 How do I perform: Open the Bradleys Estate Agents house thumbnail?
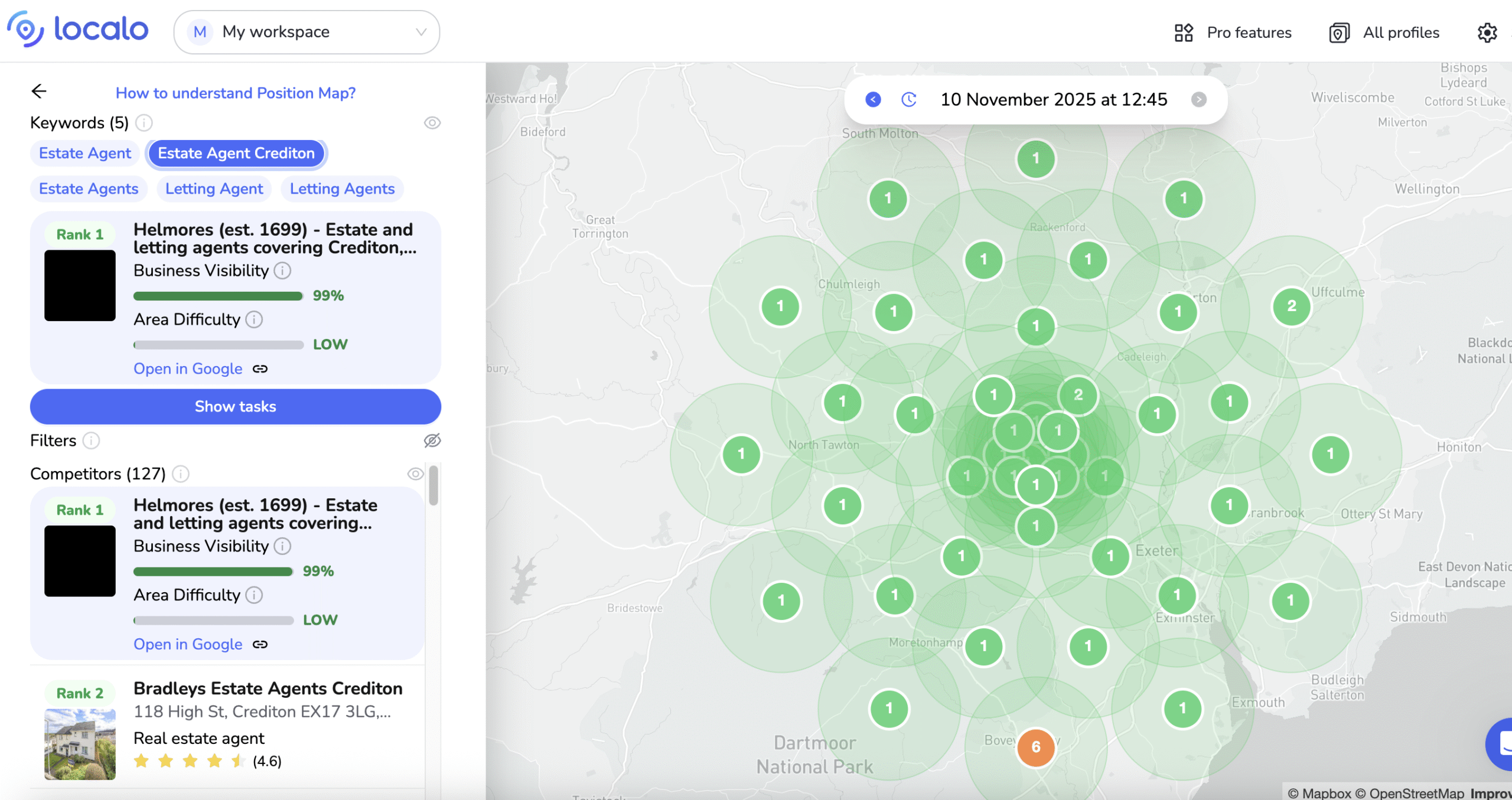pos(80,744)
